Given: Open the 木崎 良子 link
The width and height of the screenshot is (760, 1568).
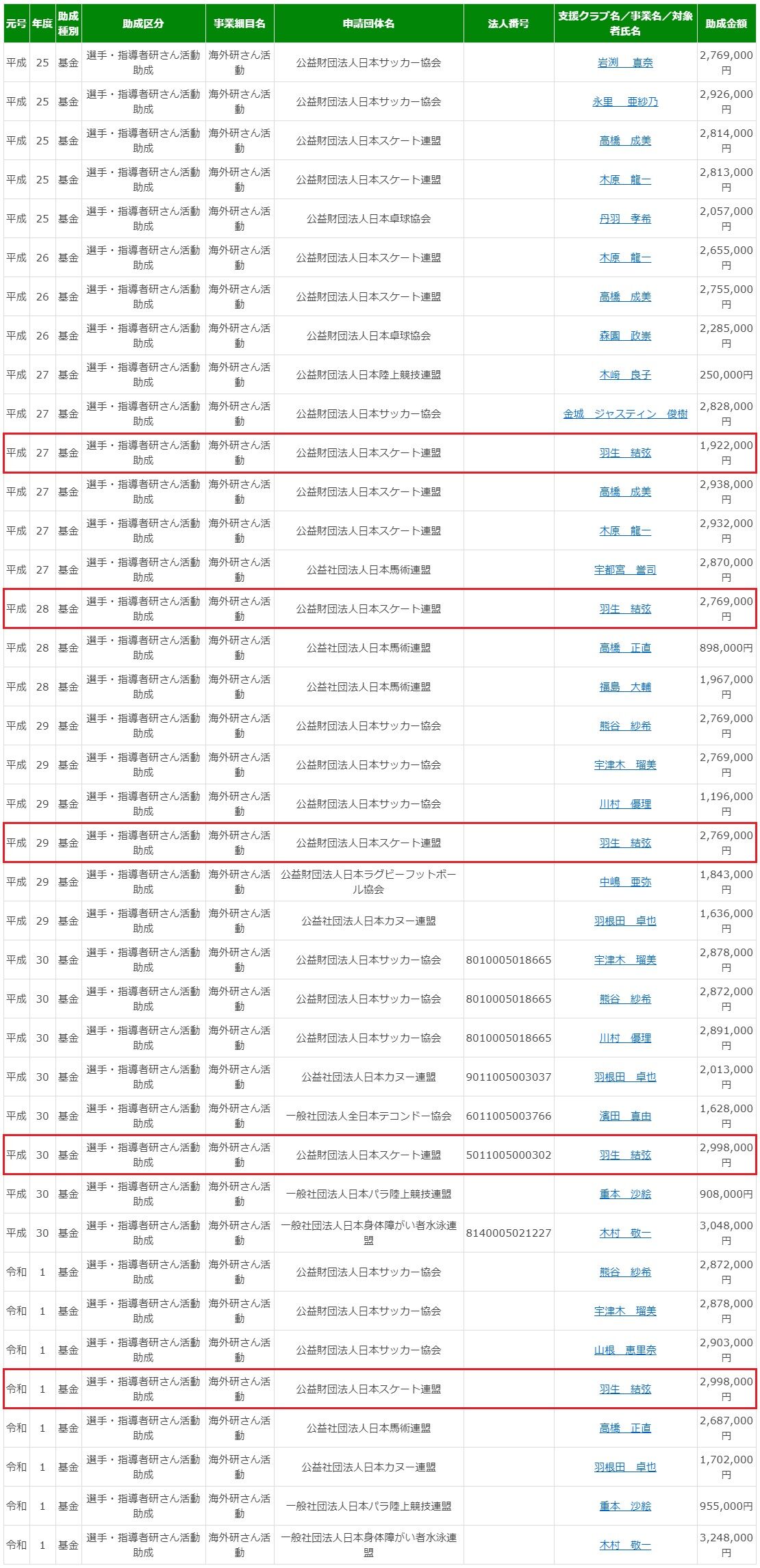Looking at the screenshot, I should [625, 374].
